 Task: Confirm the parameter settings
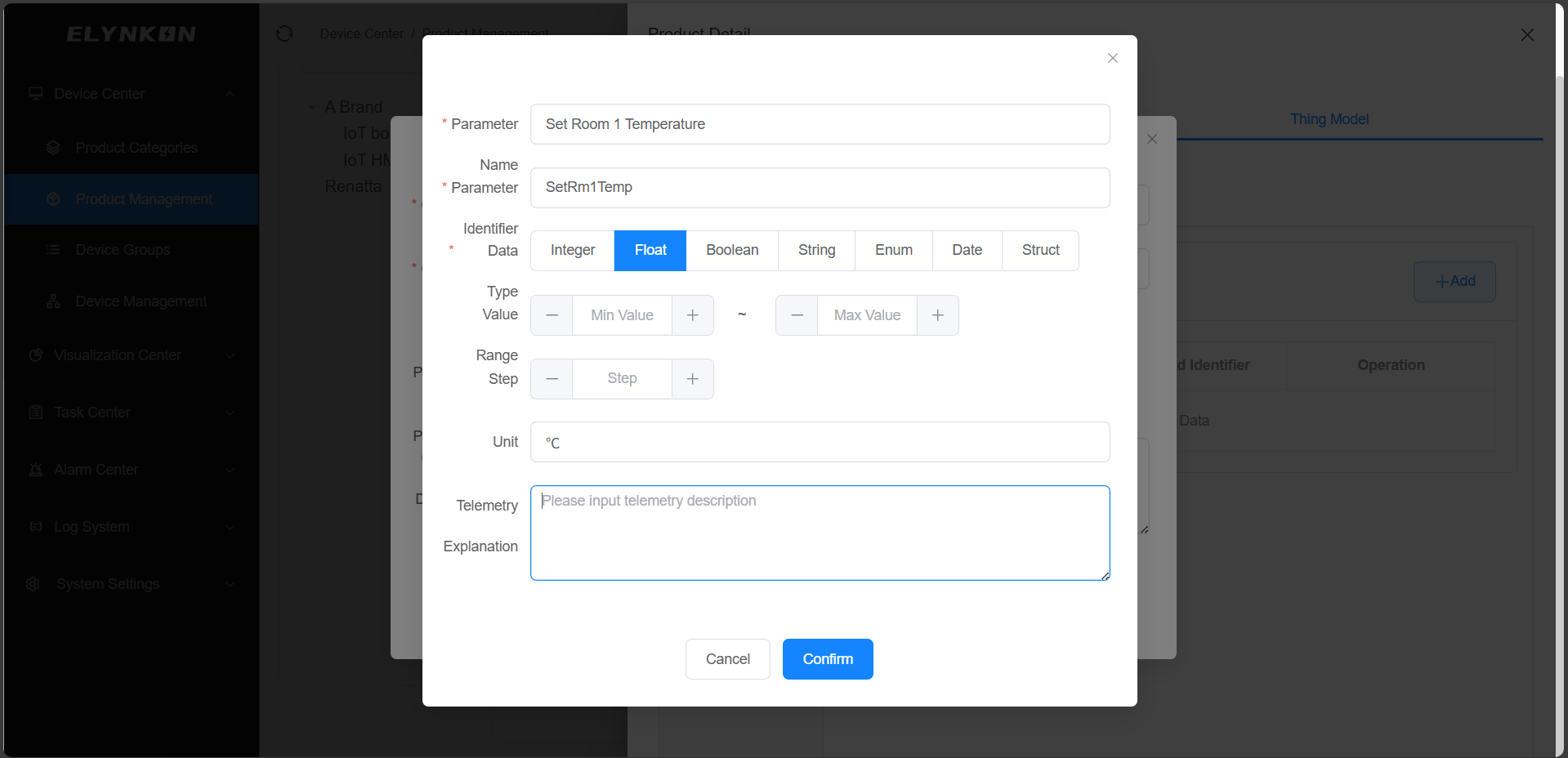click(x=828, y=659)
